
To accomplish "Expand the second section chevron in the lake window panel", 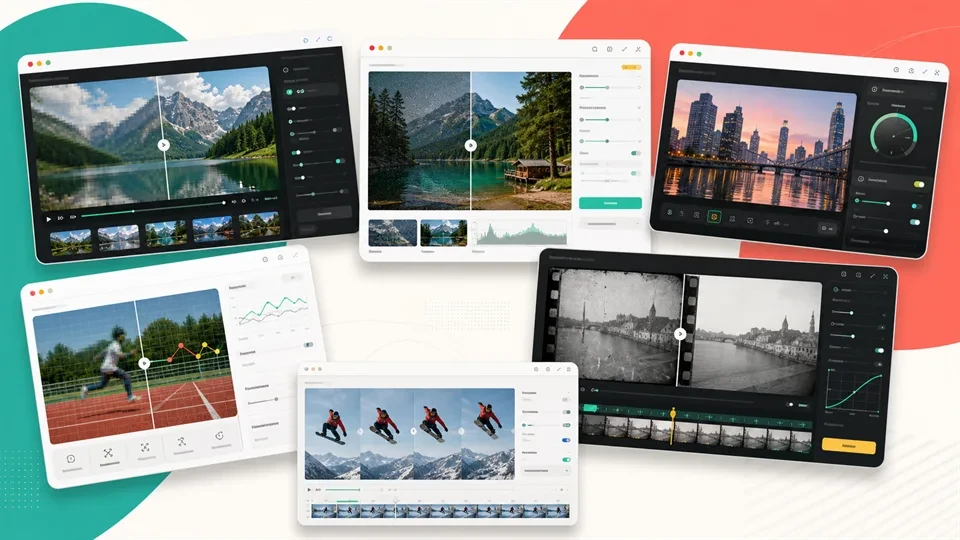I will click(639, 108).
